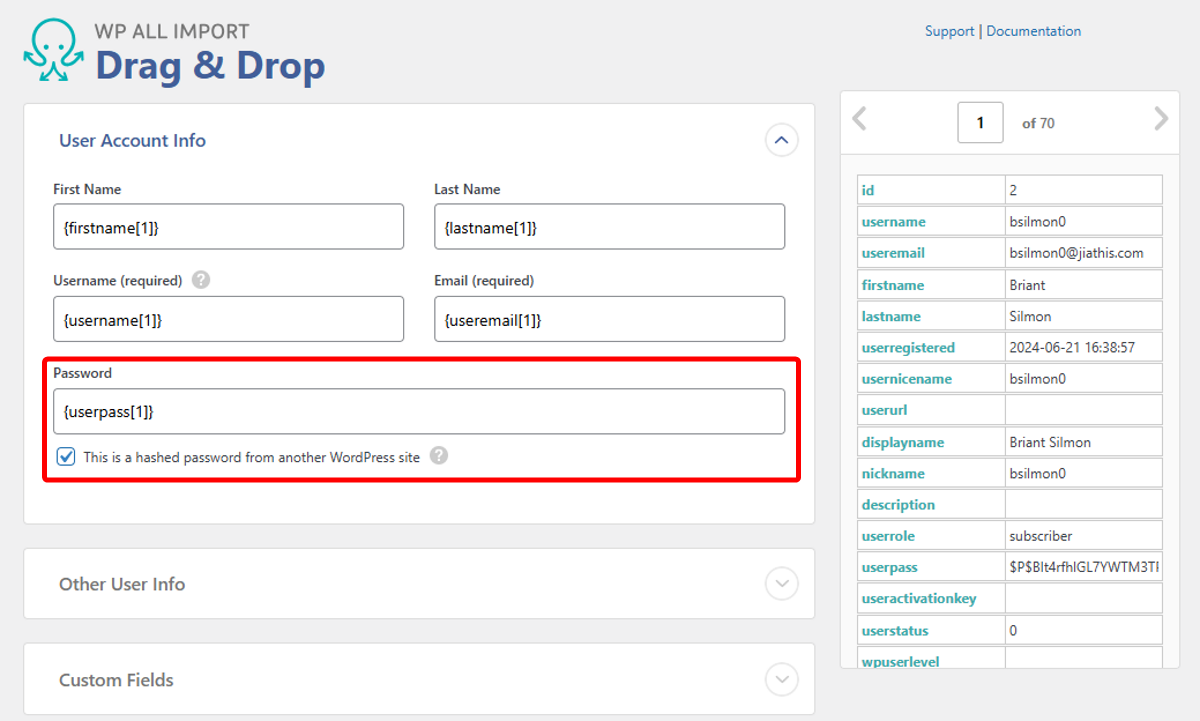The height and width of the screenshot is (721, 1200).
Task: Collapse the User Account Info section
Action: click(x=782, y=140)
